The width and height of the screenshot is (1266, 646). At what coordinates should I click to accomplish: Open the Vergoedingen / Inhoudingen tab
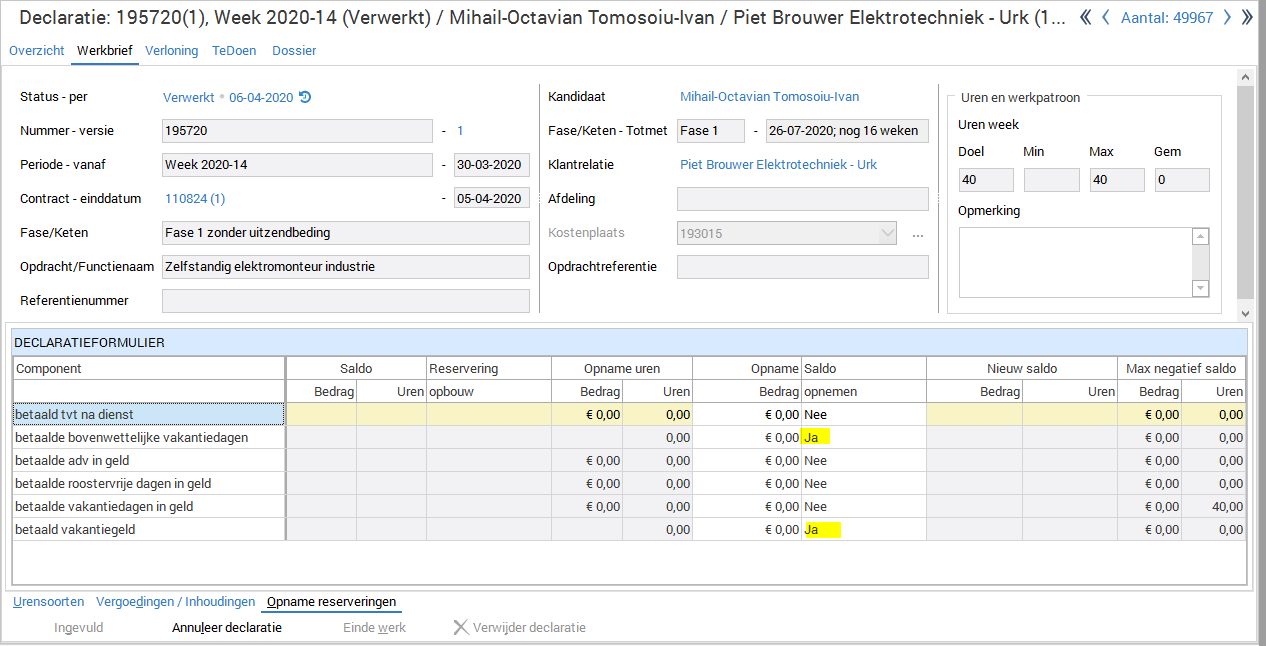pyautogui.click(x=176, y=602)
